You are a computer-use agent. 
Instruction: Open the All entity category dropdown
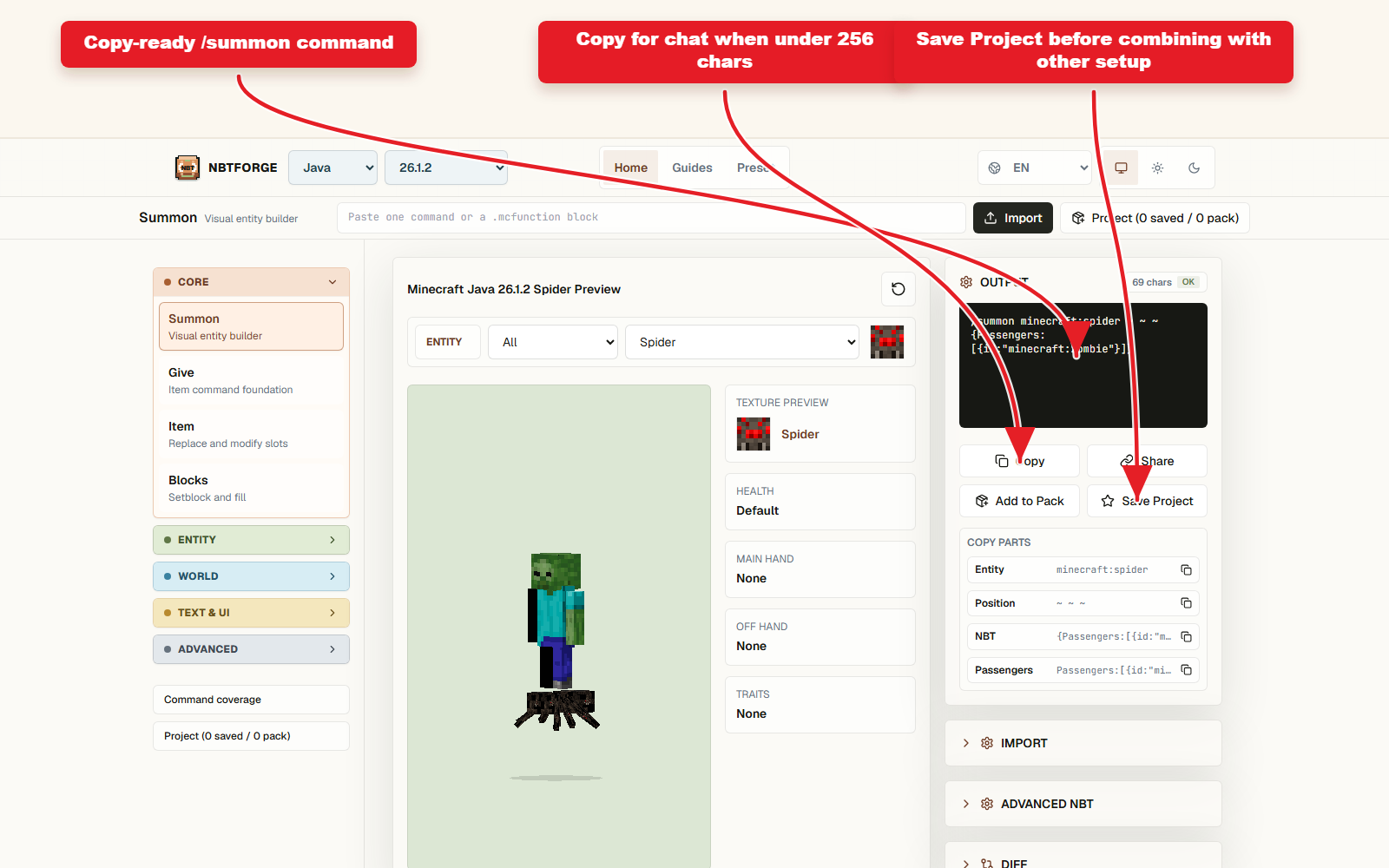553,342
